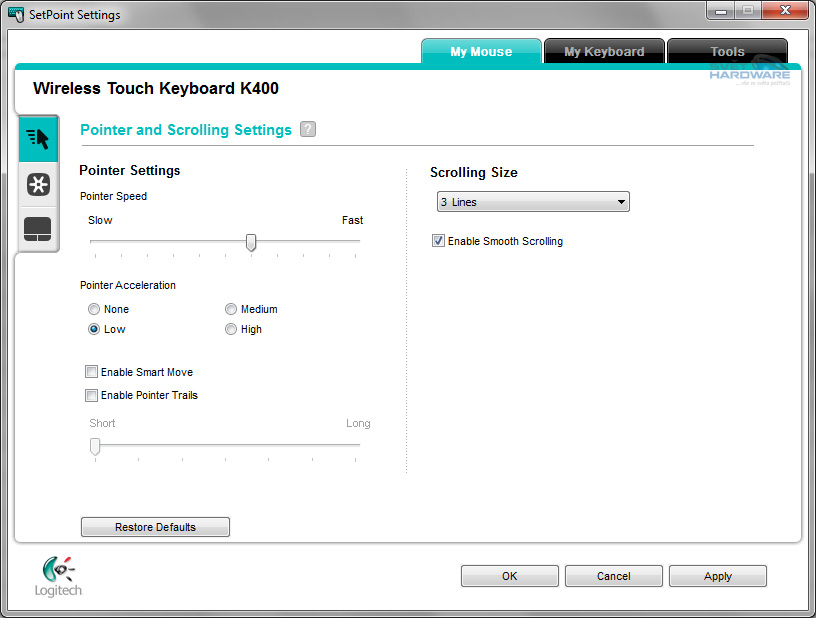Open the Scrolling Size dropdown

[x=533, y=202]
